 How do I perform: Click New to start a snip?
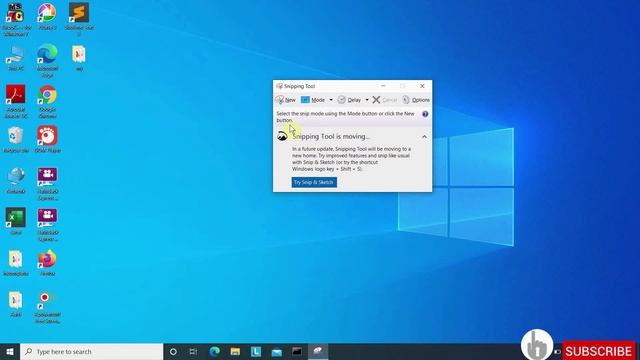click(x=285, y=100)
